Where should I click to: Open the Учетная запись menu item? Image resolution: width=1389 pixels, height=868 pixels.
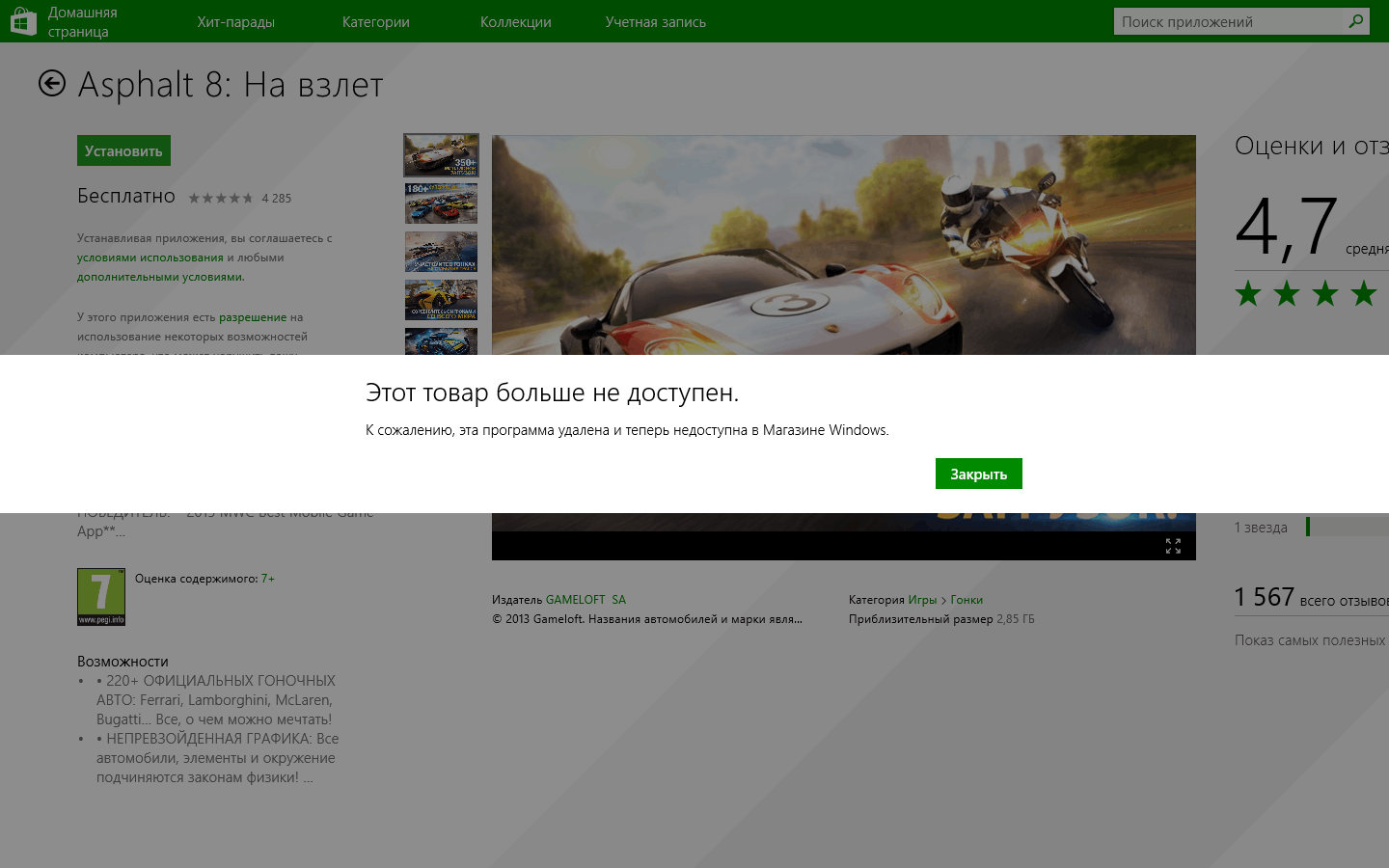tap(656, 22)
